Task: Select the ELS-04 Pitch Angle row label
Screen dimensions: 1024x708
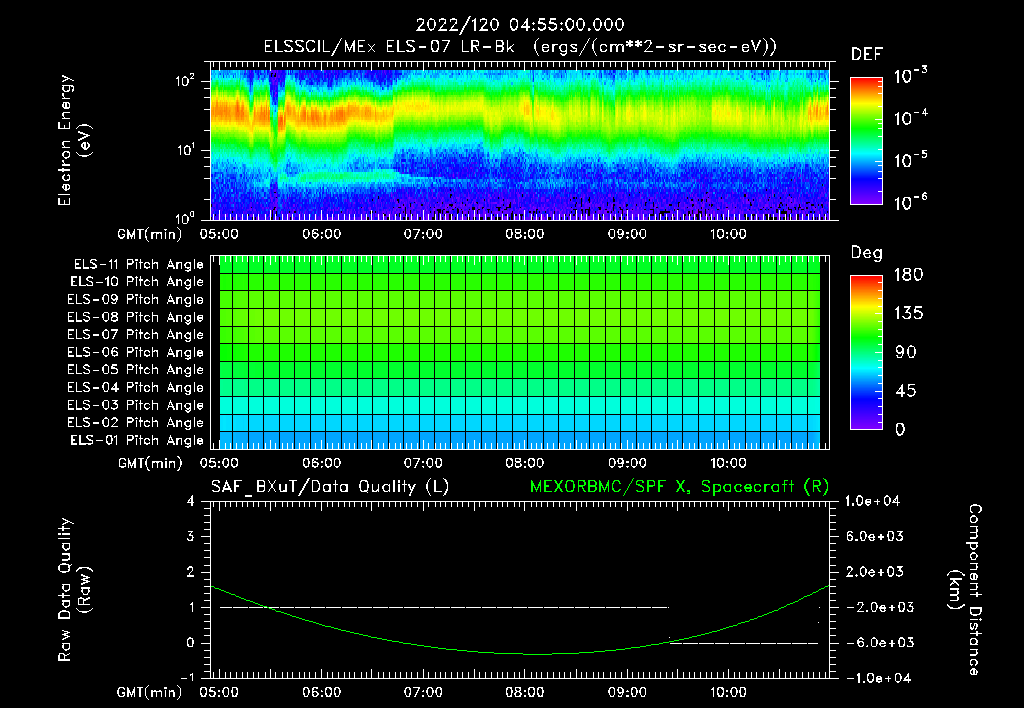Action: click(136, 387)
